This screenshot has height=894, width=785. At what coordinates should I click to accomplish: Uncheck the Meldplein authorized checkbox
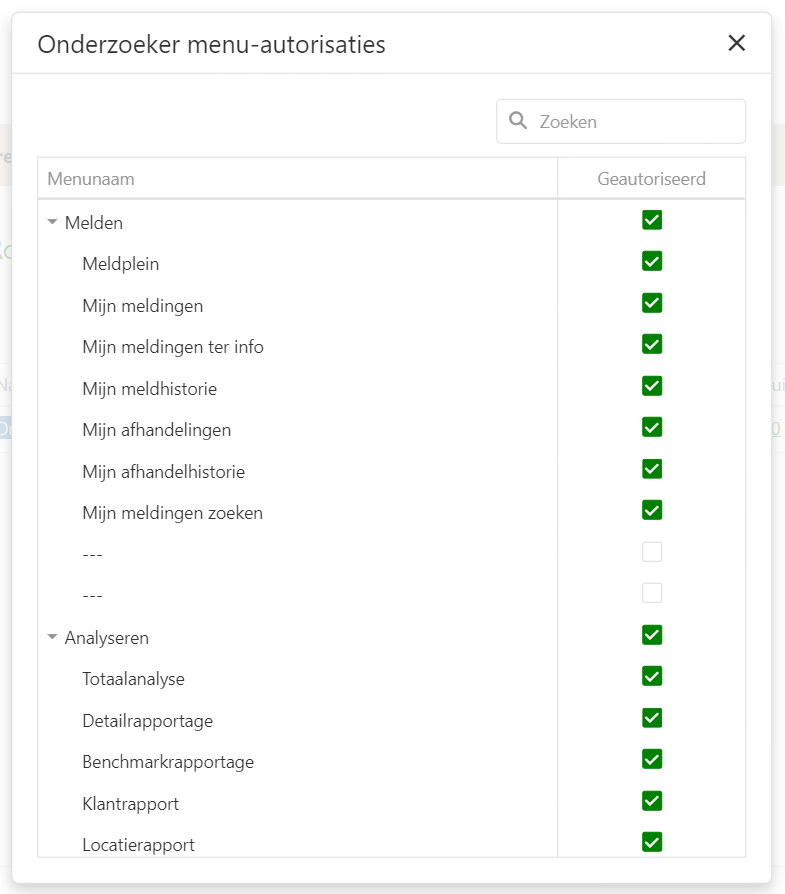tap(652, 262)
